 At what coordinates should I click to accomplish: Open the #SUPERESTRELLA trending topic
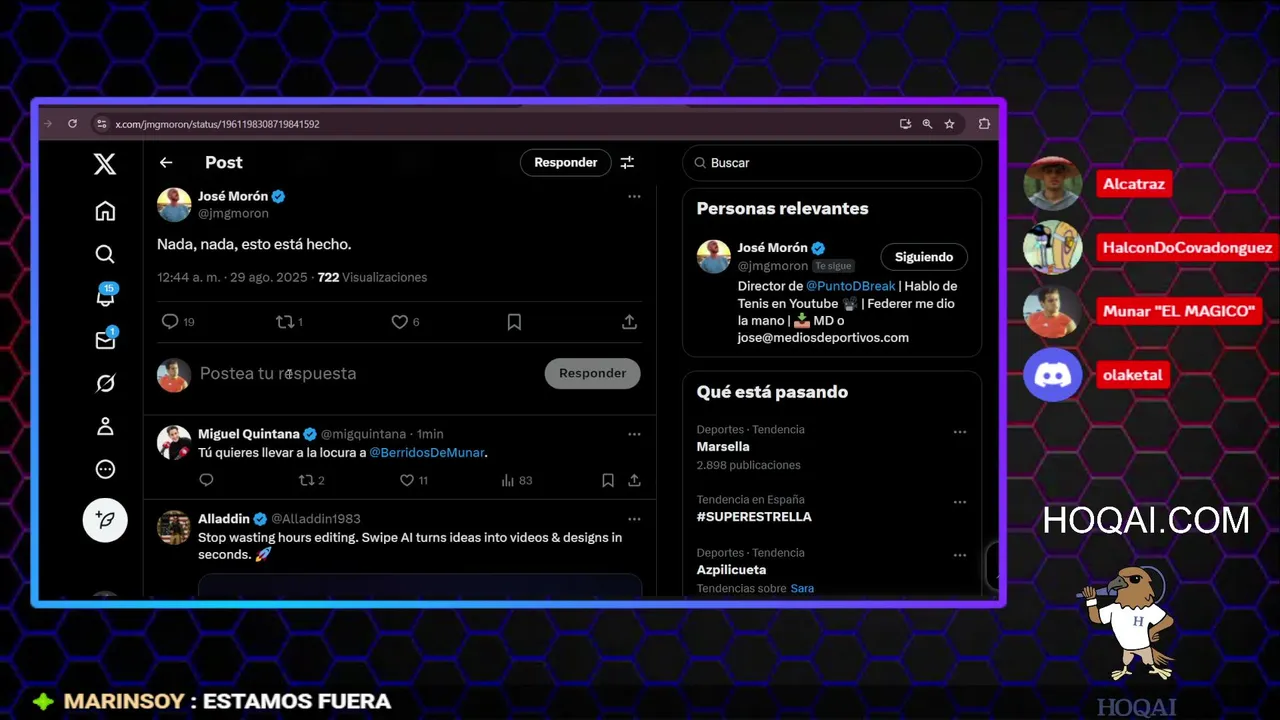pyautogui.click(x=754, y=517)
